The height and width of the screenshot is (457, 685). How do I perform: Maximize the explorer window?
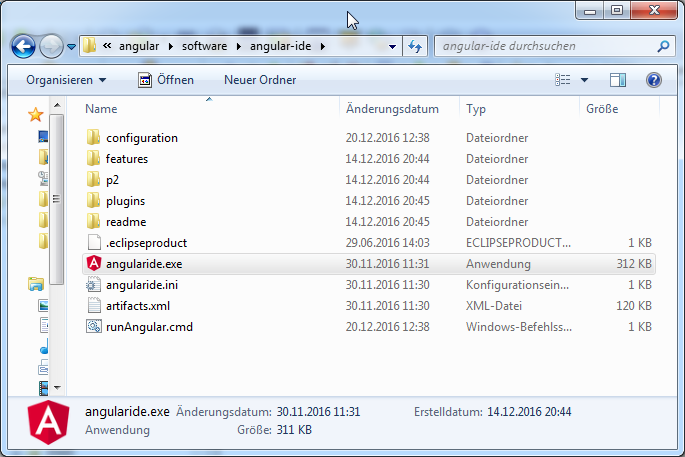point(617,10)
